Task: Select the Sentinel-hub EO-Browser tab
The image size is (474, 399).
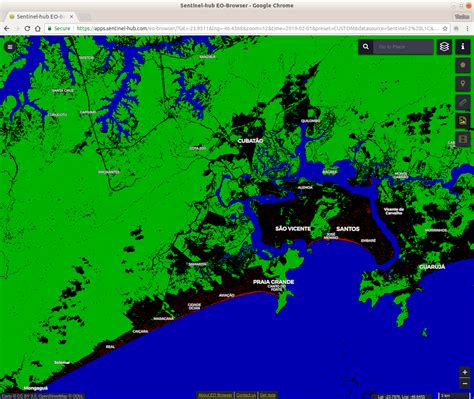Action: [x=40, y=16]
